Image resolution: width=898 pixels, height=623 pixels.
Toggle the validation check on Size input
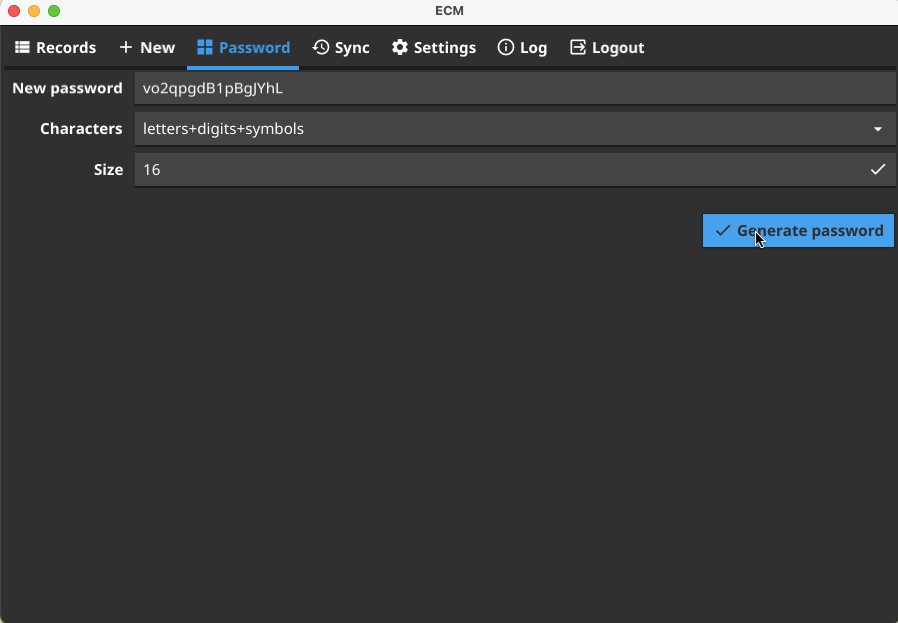tap(878, 169)
